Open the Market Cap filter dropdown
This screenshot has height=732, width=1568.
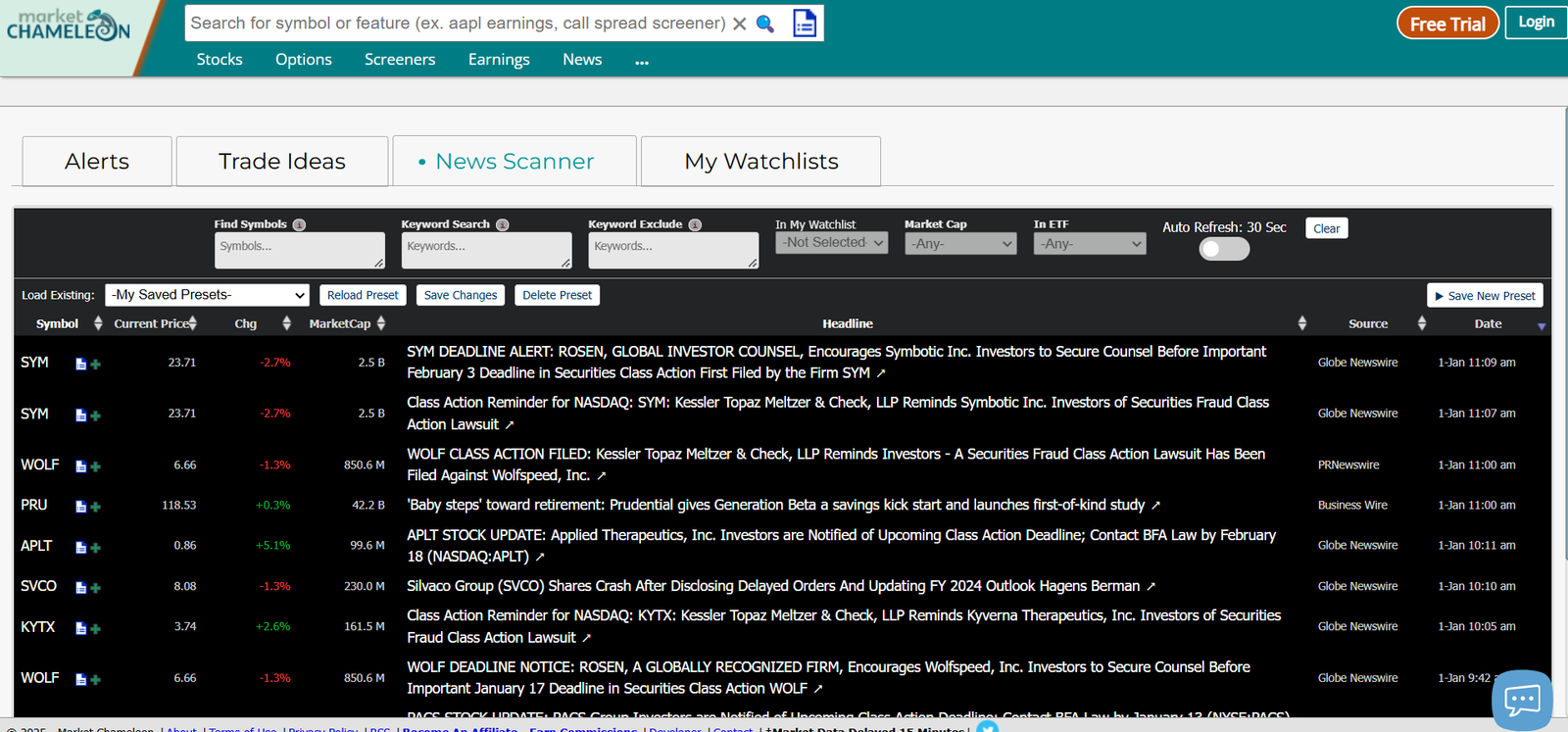tap(960, 243)
